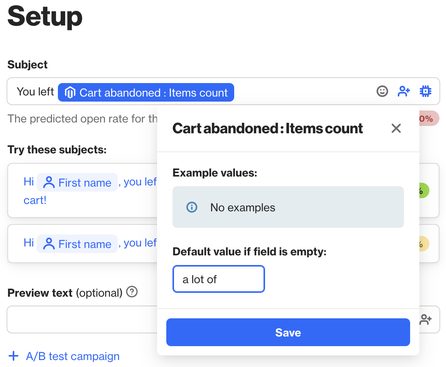Click the plus icon for A/B test campaign

(13, 356)
